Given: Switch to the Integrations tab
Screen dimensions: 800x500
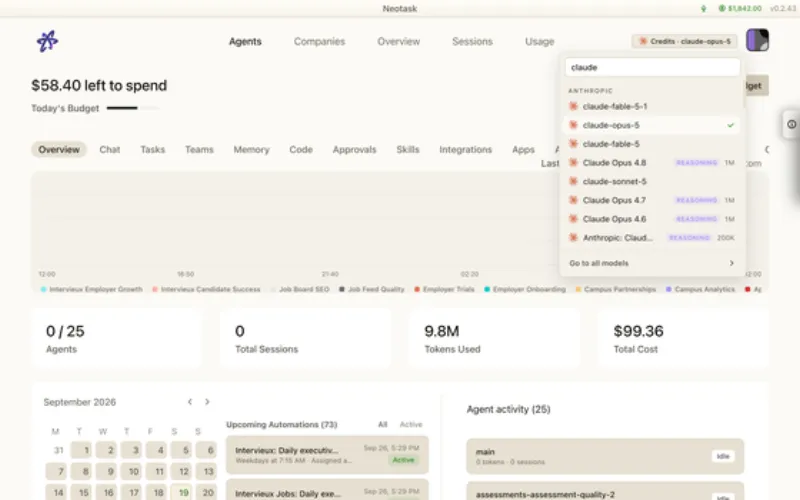Looking at the screenshot, I should (466, 149).
